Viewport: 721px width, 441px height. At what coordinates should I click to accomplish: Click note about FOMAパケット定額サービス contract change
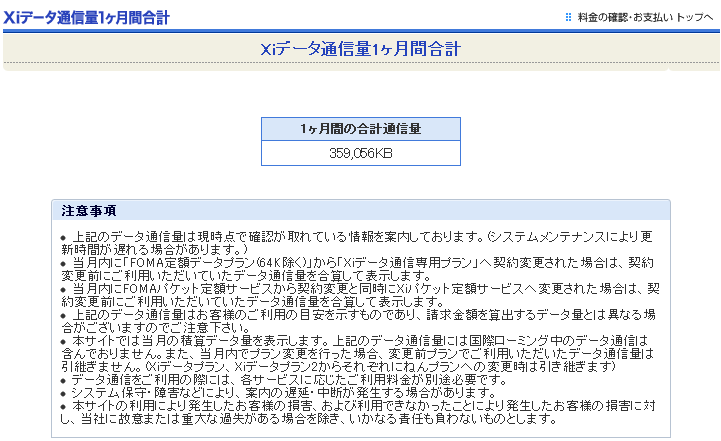(360, 295)
